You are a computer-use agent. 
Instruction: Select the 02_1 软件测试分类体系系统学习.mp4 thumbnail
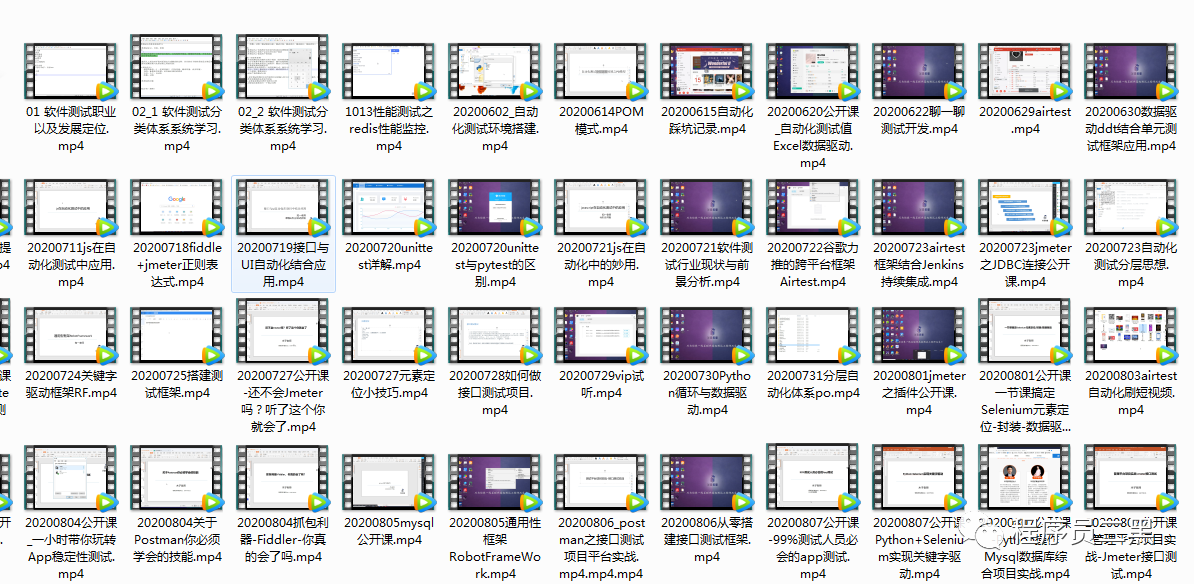pyautogui.click(x=177, y=67)
